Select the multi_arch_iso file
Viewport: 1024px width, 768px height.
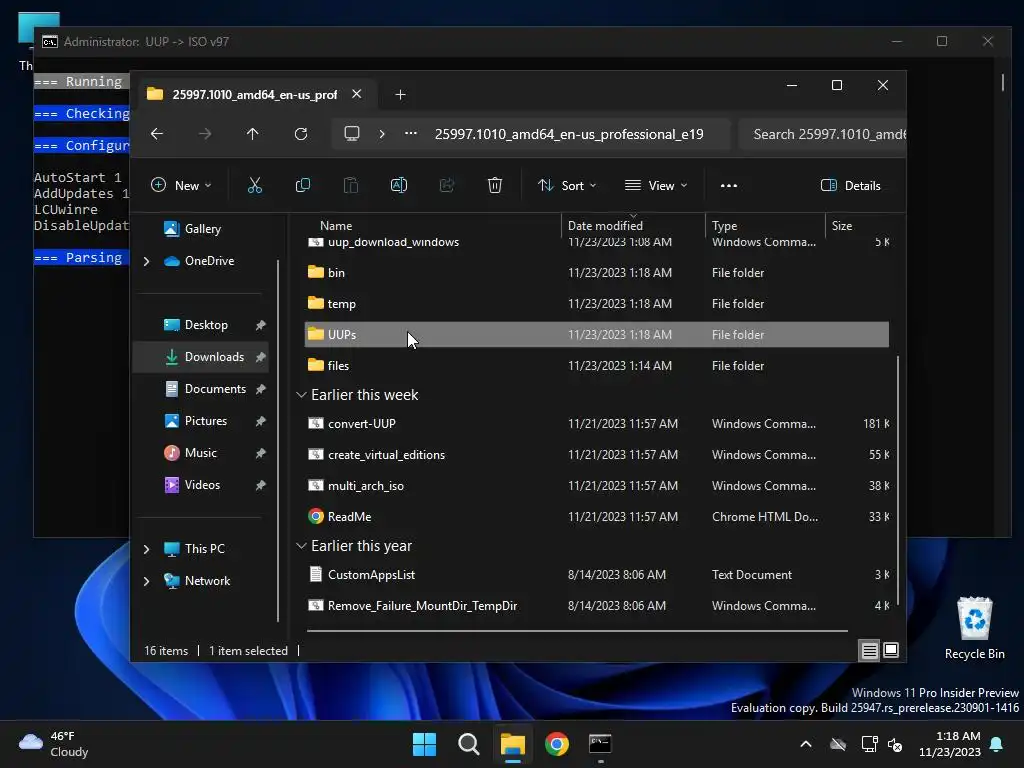pos(597,486)
